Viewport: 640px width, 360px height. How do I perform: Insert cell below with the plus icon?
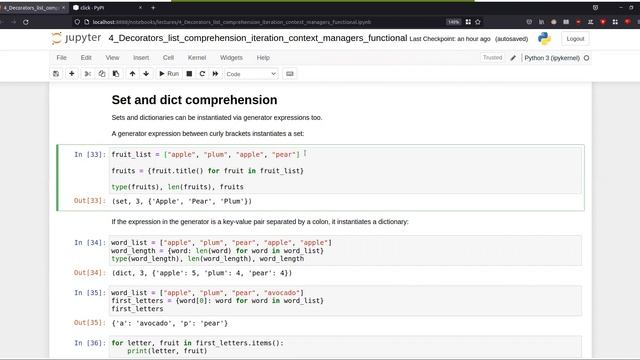[x=71, y=74]
